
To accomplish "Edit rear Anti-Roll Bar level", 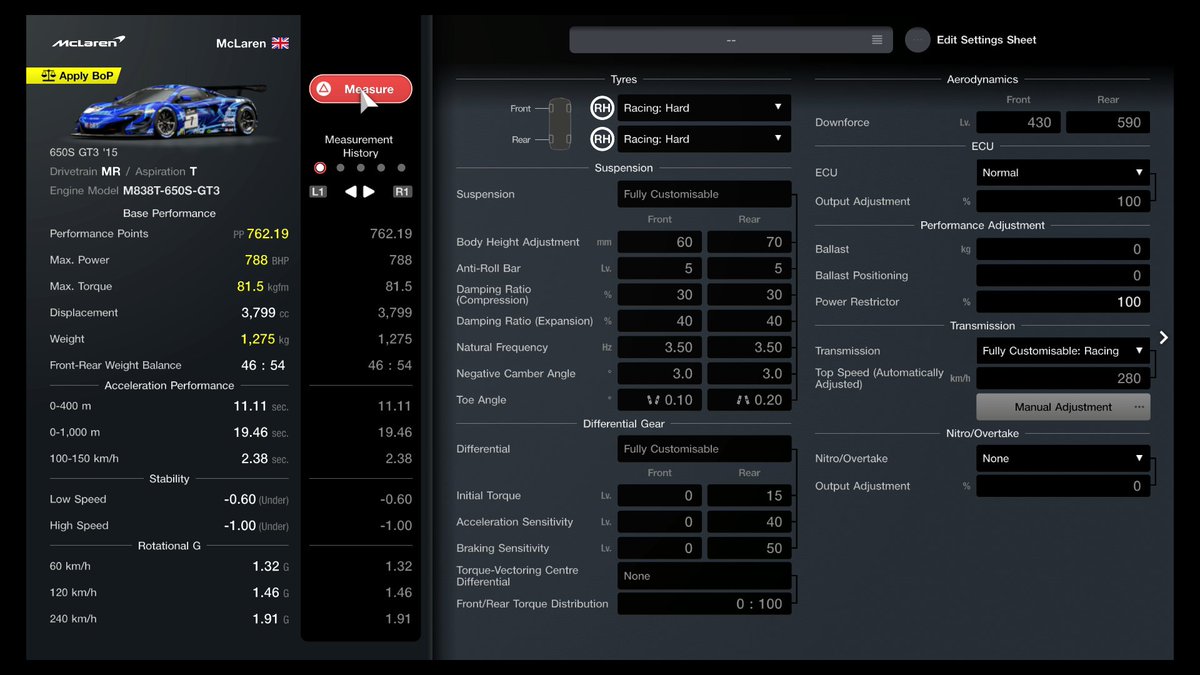I will coord(749,268).
